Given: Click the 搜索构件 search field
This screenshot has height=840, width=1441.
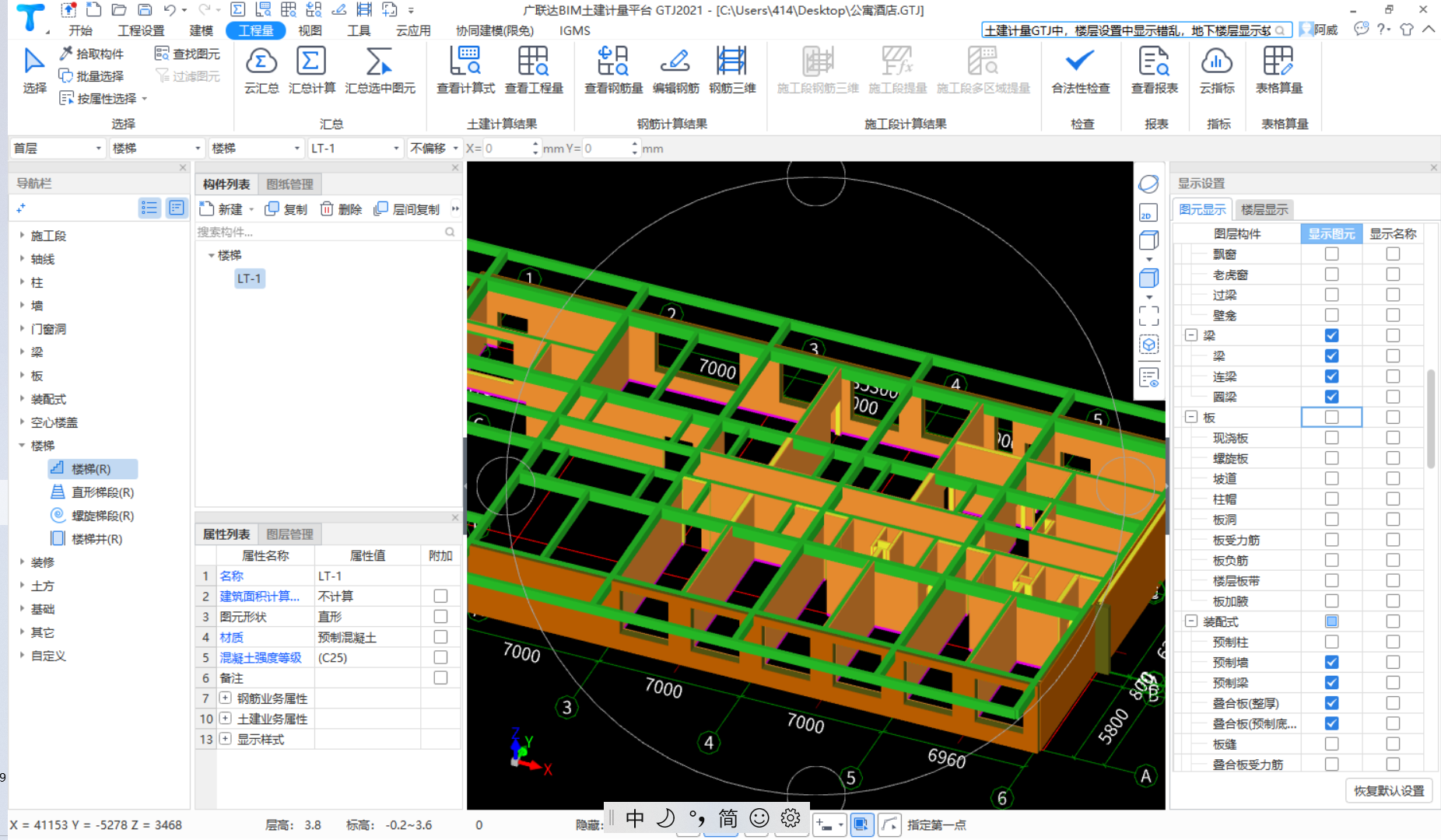Looking at the screenshot, I should pos(327,232).
